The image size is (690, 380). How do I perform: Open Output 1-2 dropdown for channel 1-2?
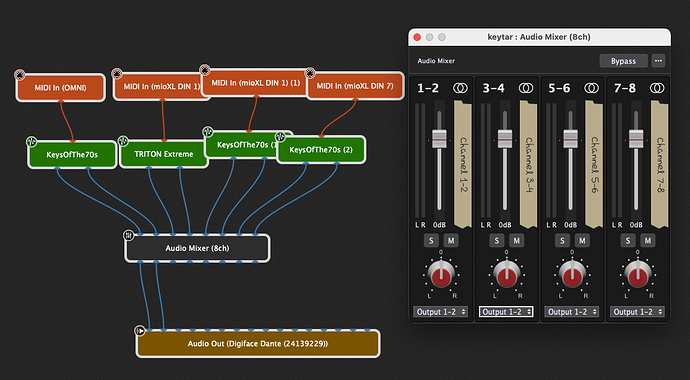440,312
